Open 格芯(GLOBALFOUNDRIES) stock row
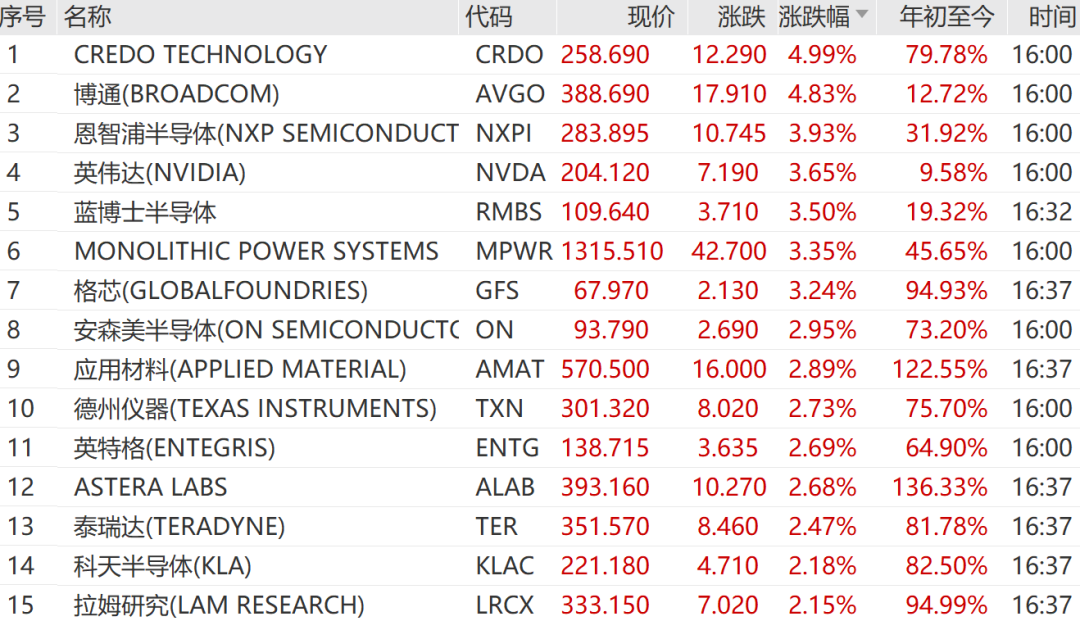 (540, 290)
